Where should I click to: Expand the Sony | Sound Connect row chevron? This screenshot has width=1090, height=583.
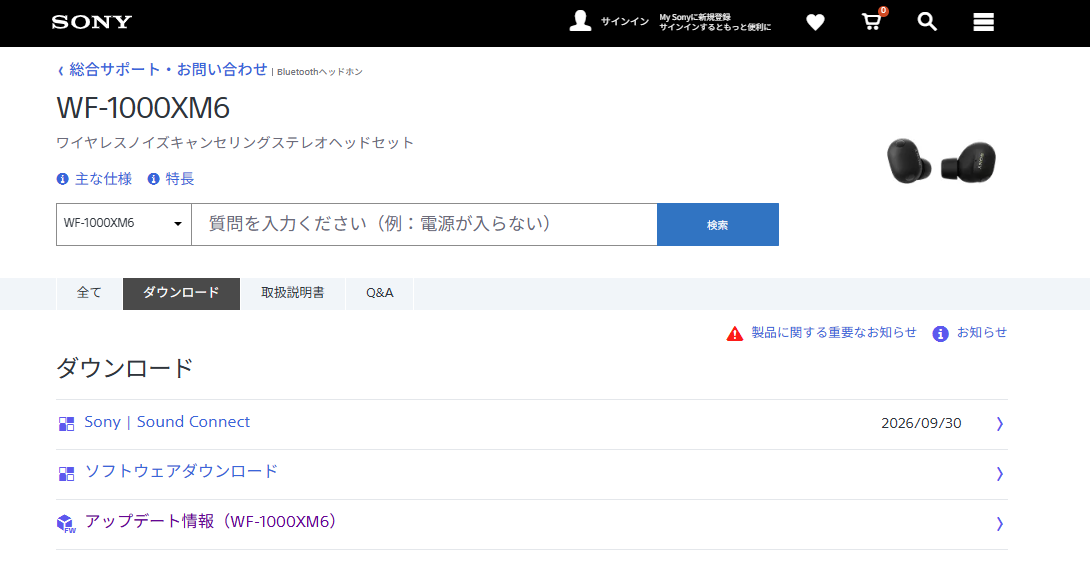(1000, 424)
